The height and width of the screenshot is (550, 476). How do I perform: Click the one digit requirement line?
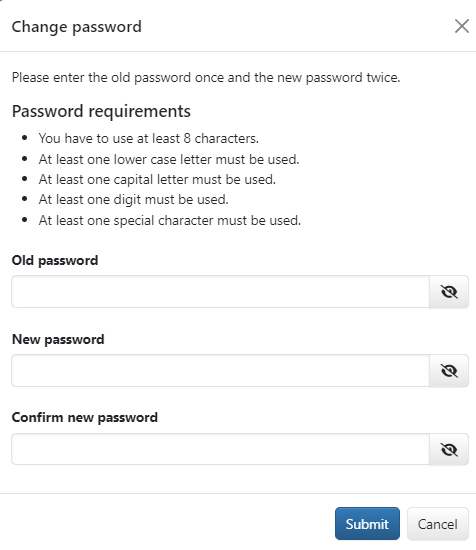(x=134, y=200)
